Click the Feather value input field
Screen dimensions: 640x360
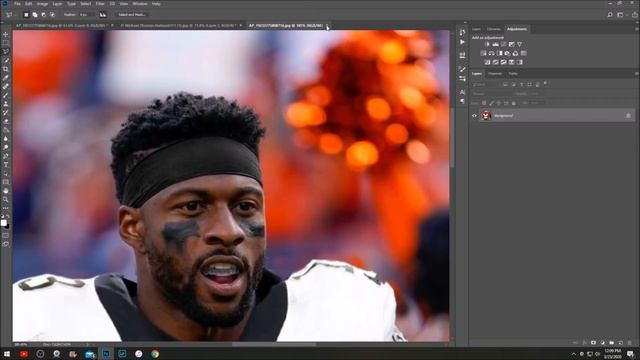[x=87, y=15]
